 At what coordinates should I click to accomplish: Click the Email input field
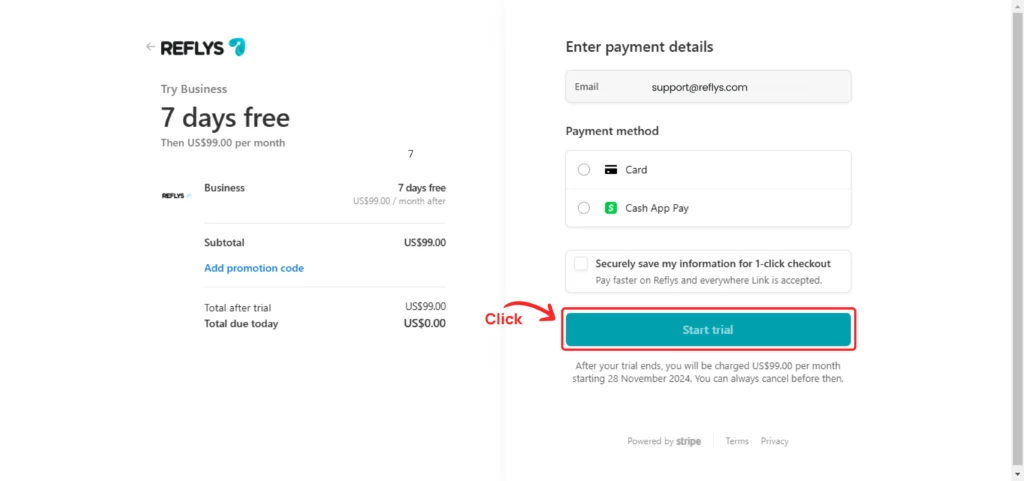point(708,87)
